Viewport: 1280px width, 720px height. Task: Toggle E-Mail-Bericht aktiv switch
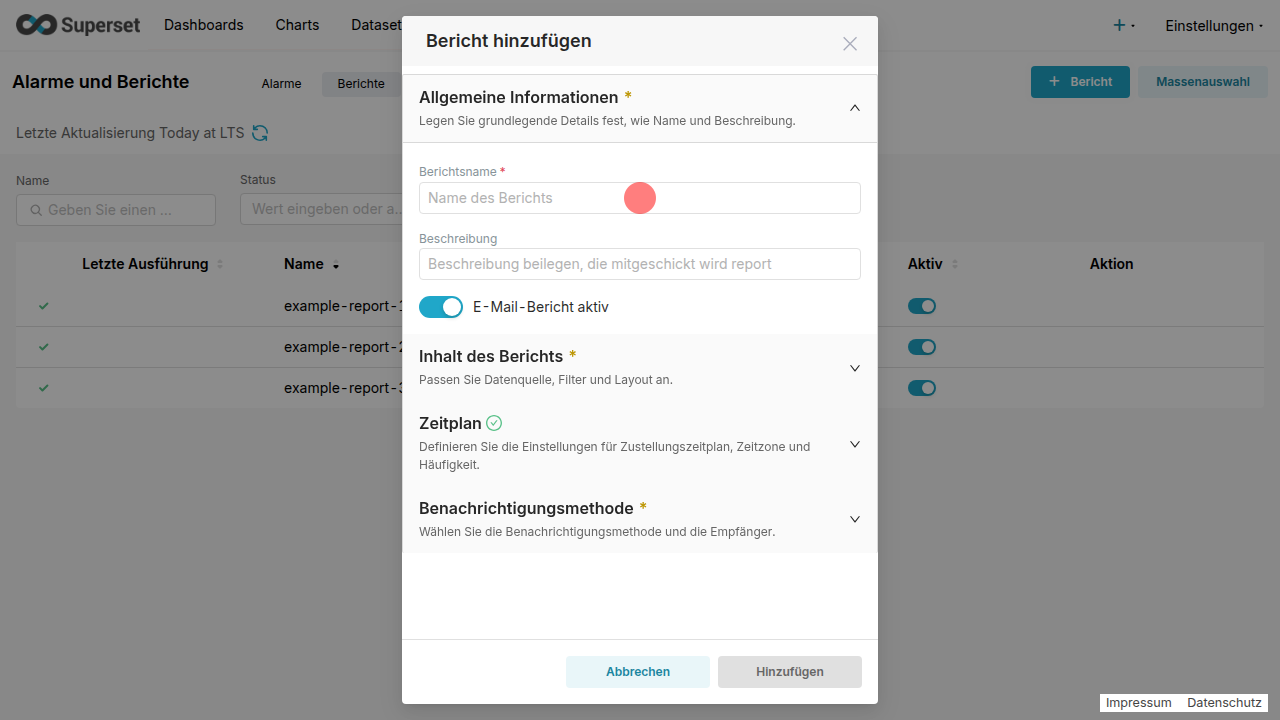441,307
